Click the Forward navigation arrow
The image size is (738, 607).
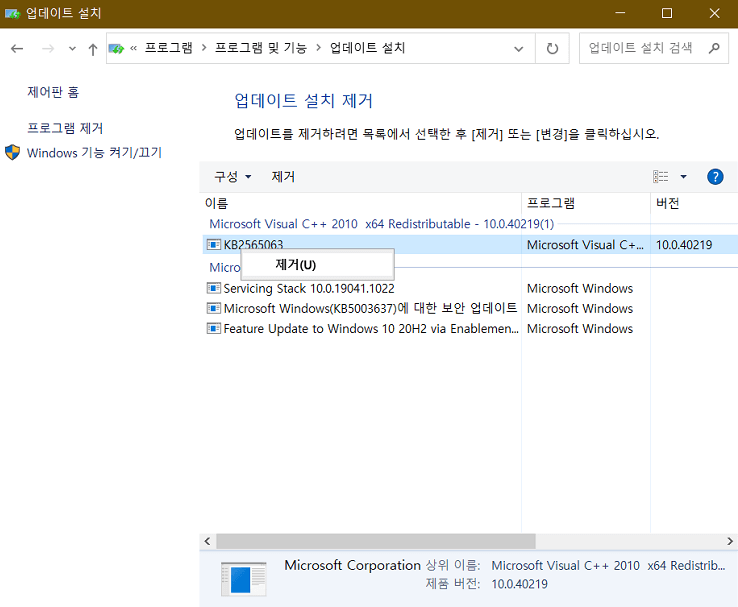(x=48, y=48)
